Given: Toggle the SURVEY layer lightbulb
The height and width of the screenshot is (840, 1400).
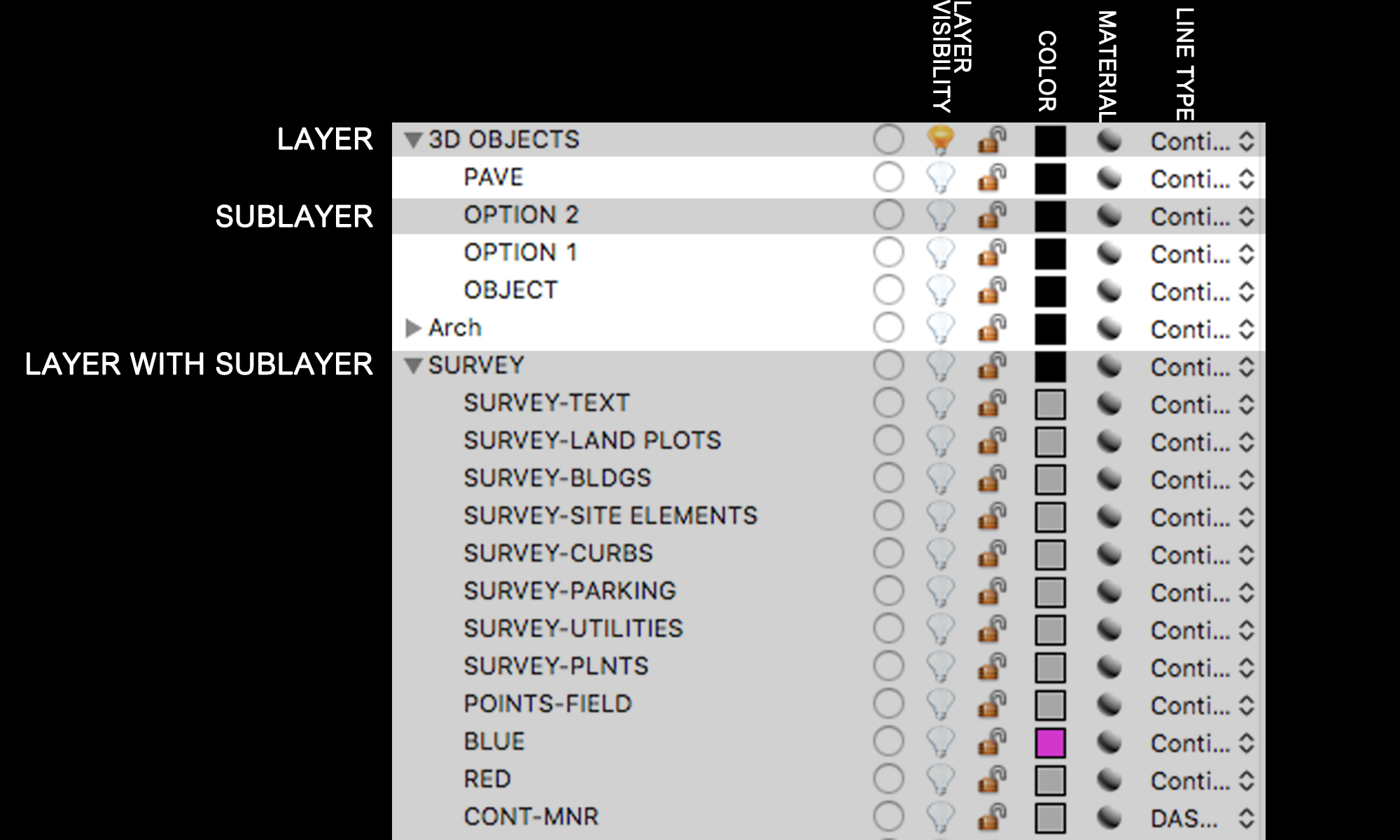Looking at the screenshot, I should coord(941,366).
